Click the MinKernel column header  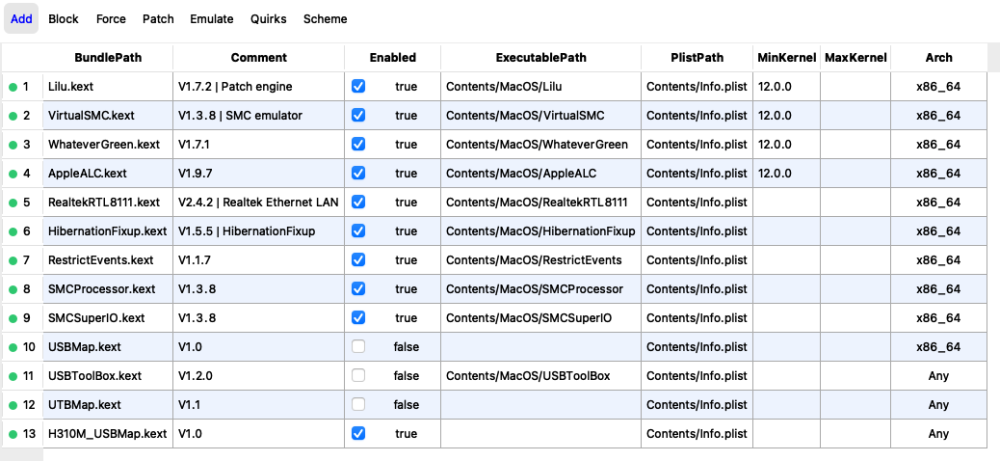coord(786,57)
